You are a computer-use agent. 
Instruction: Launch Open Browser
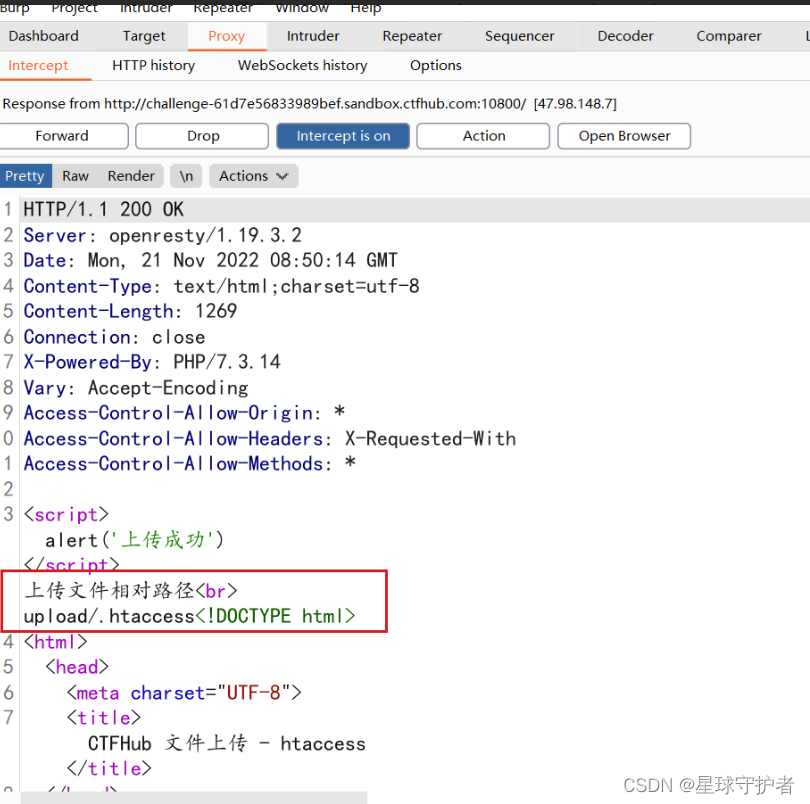624,136
